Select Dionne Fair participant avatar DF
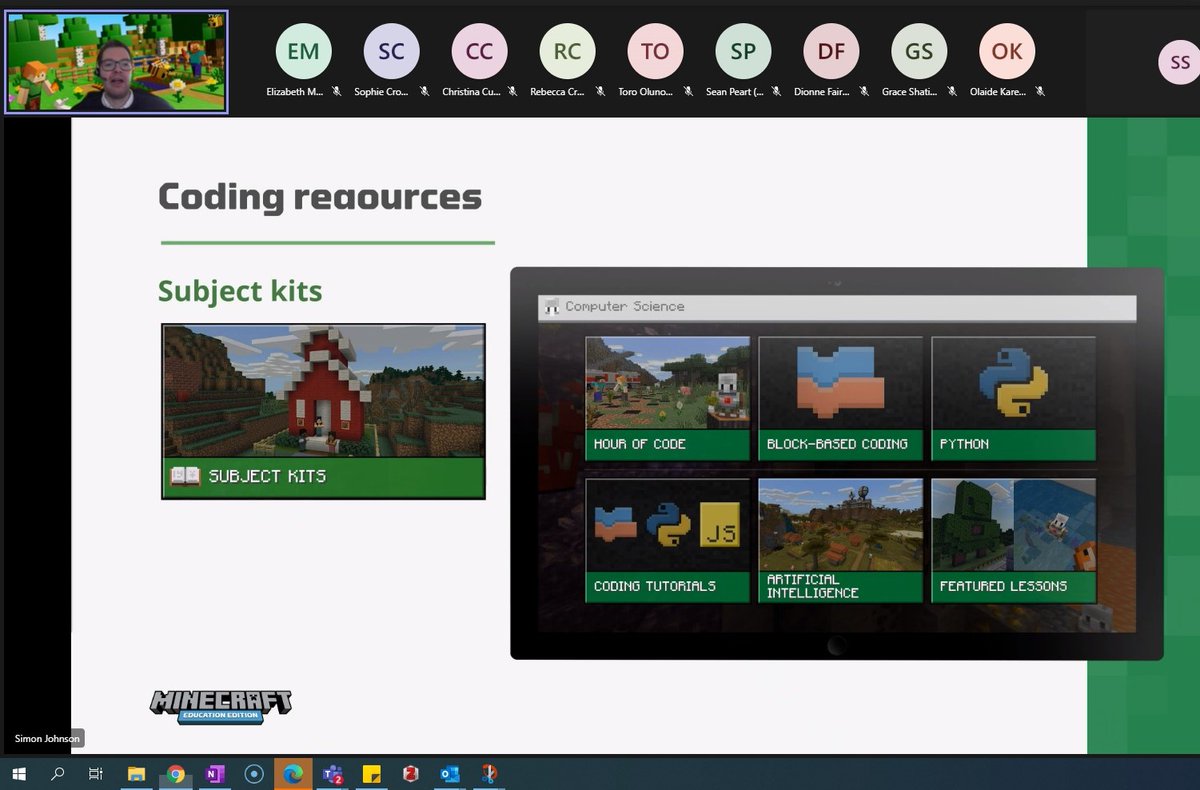 coord(831,51)
